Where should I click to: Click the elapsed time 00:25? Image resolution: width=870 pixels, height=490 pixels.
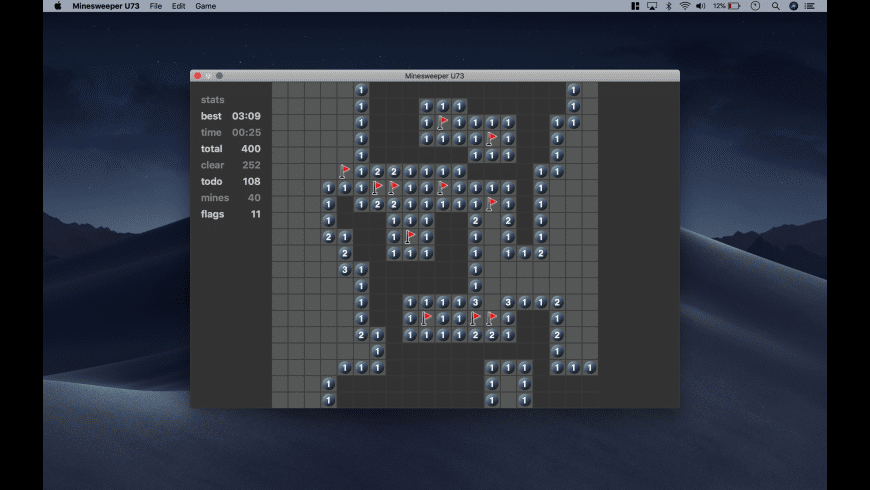point(246,132)
